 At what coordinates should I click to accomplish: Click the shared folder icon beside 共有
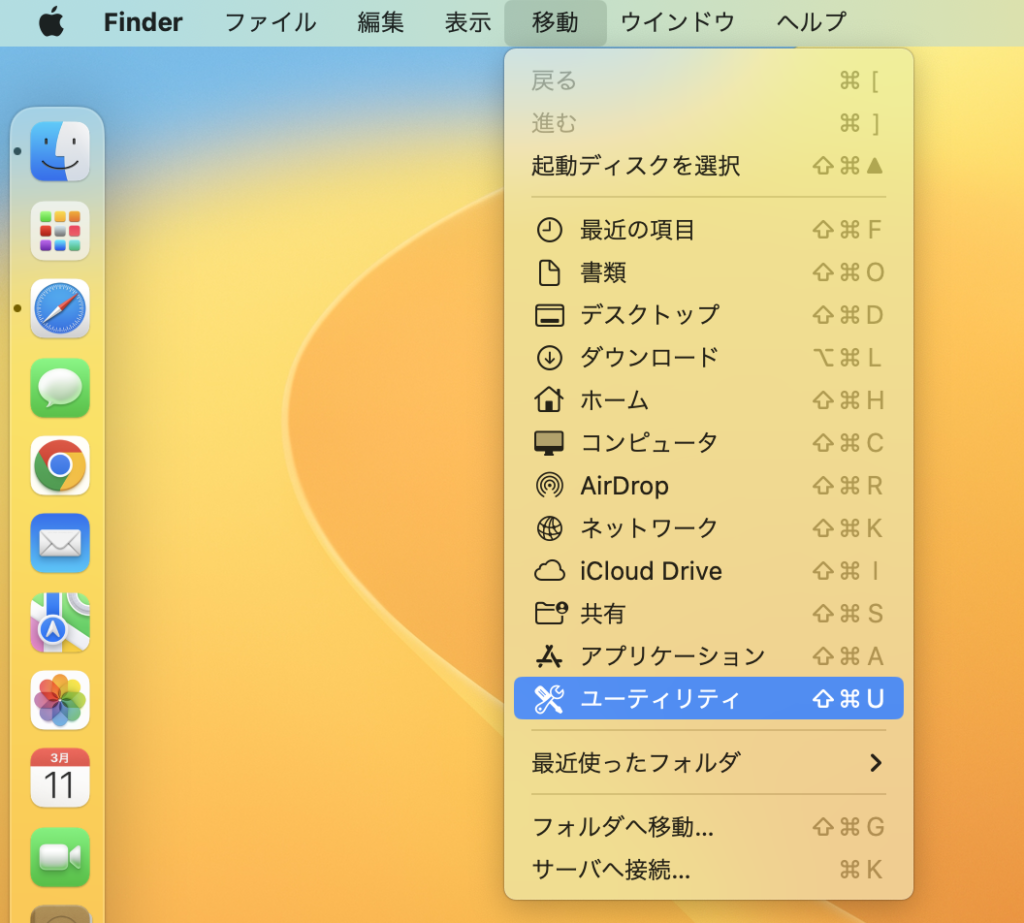point(551,613)
